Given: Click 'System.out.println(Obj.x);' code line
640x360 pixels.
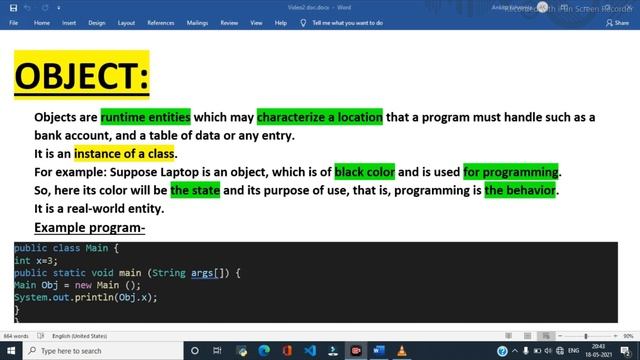Looking at the screenshot, I should point(86,297).
